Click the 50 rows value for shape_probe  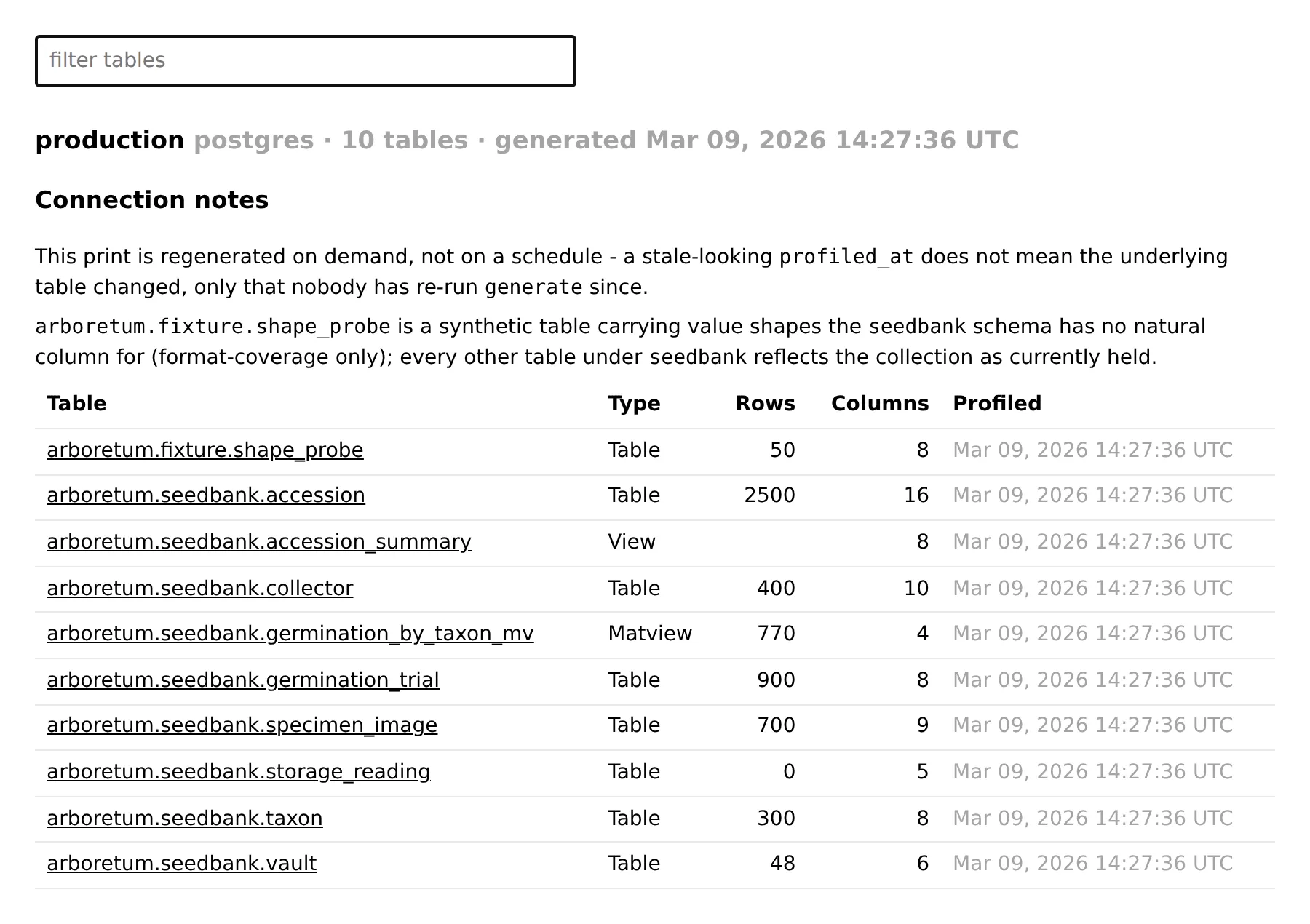click(x=782, y=450)
